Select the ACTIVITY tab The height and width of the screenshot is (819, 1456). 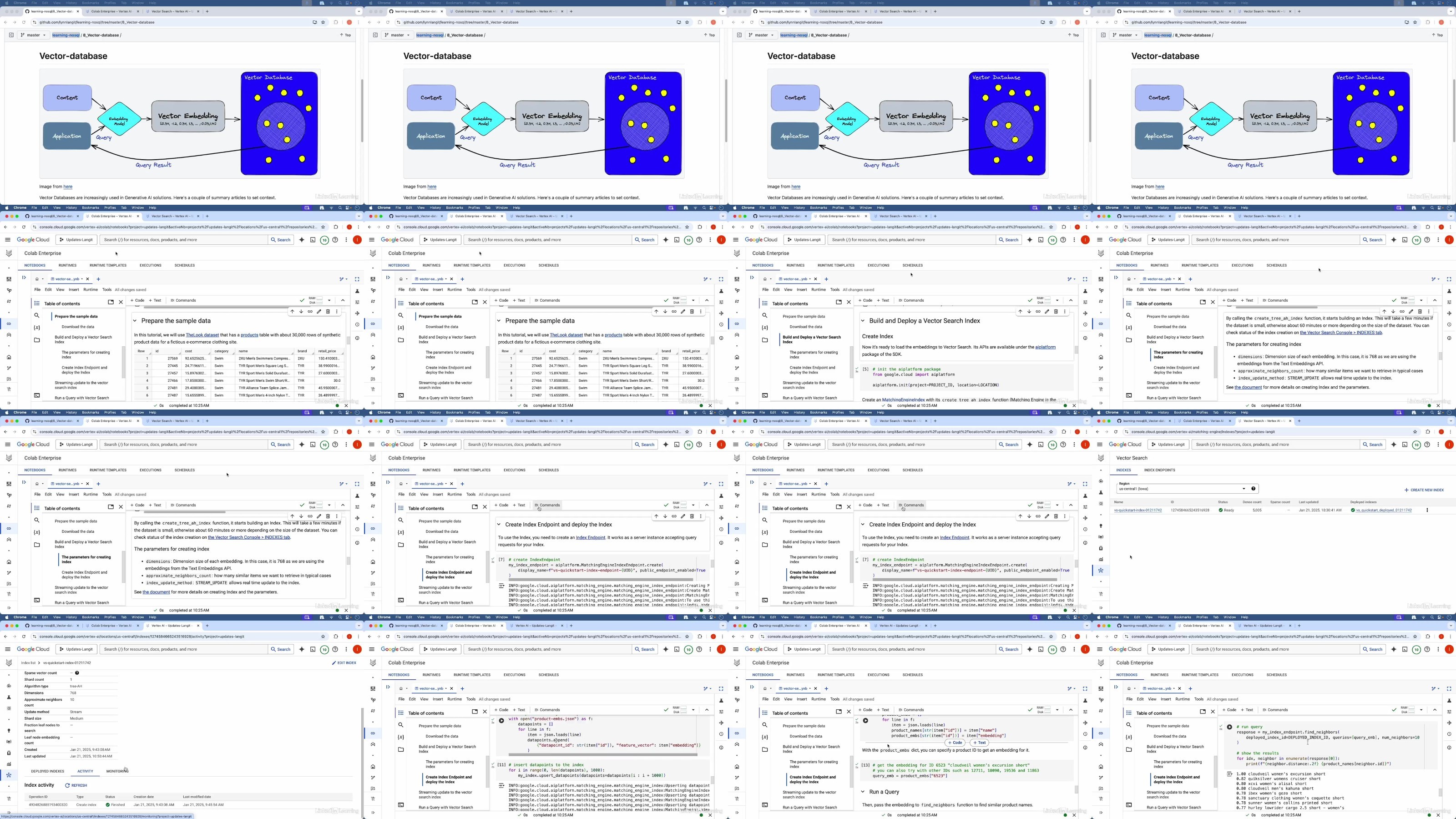86,771
